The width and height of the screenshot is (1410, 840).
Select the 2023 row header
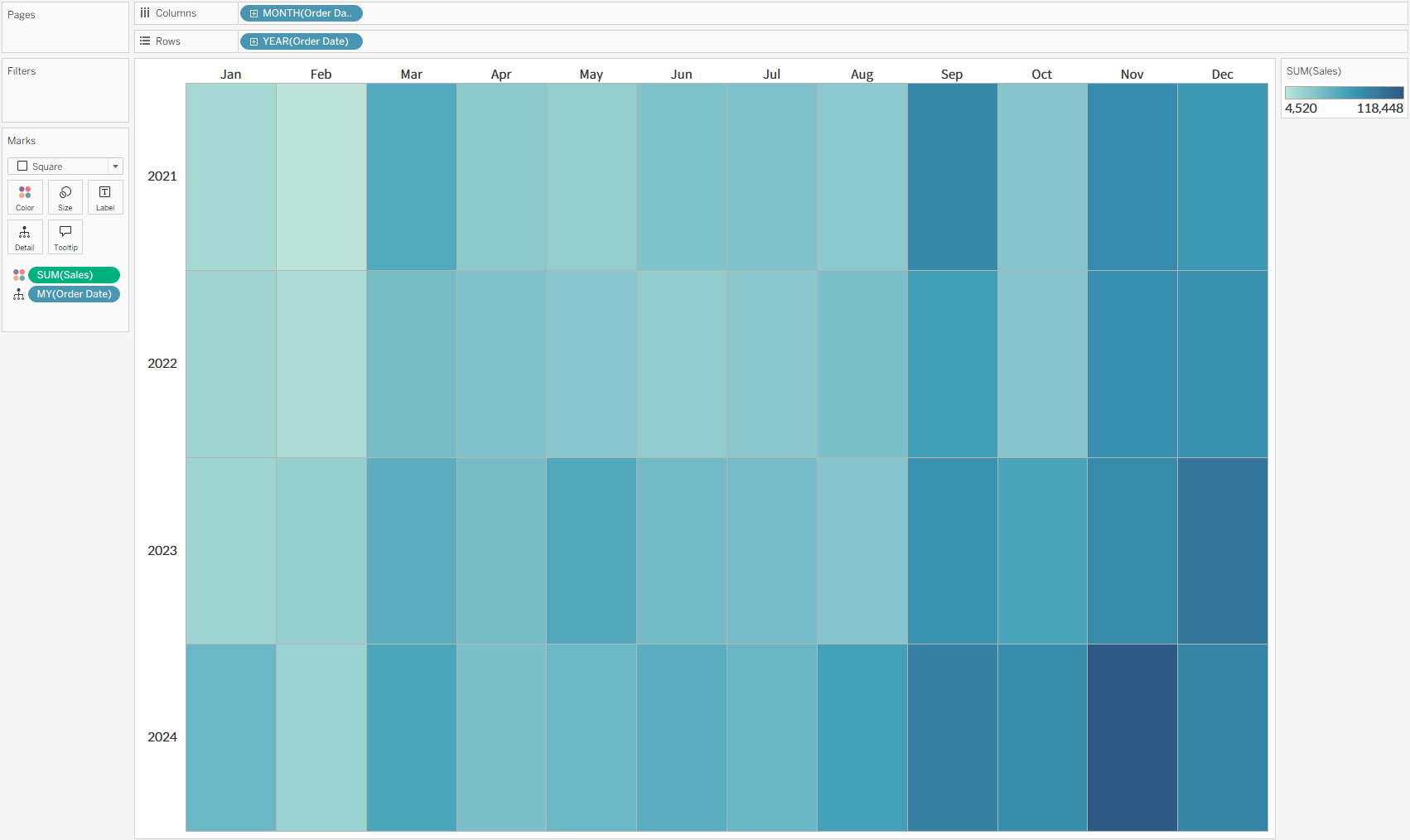coord(162,551)
